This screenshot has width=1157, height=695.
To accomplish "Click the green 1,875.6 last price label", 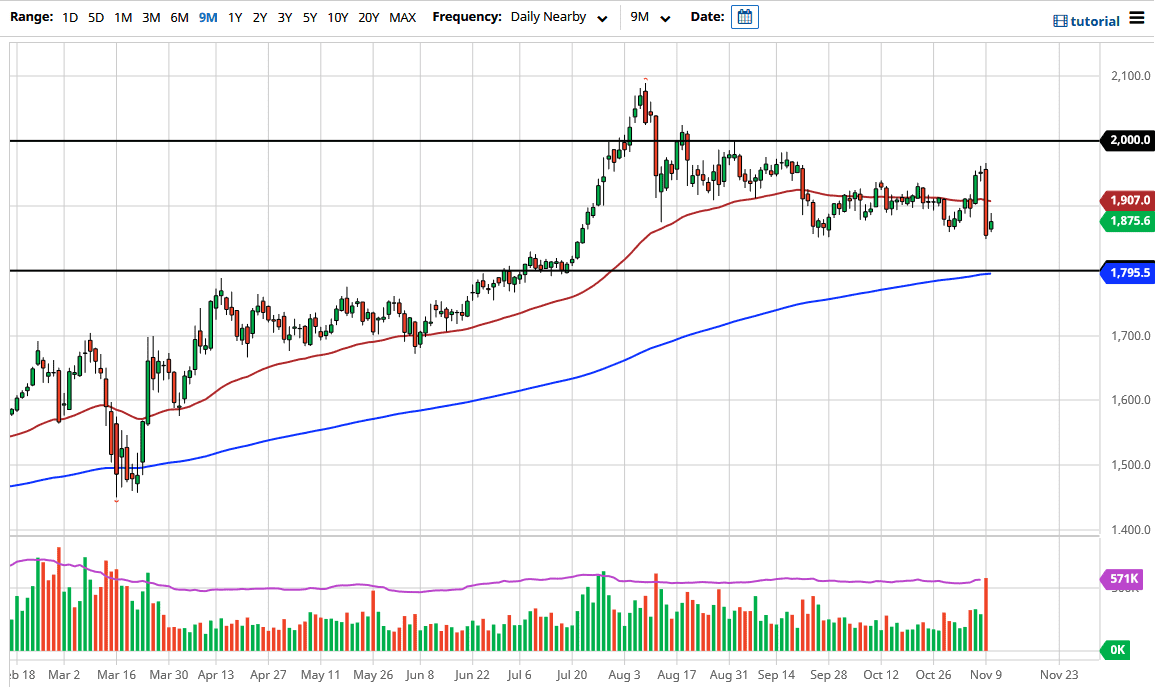I will click(x=1127, y=222).
